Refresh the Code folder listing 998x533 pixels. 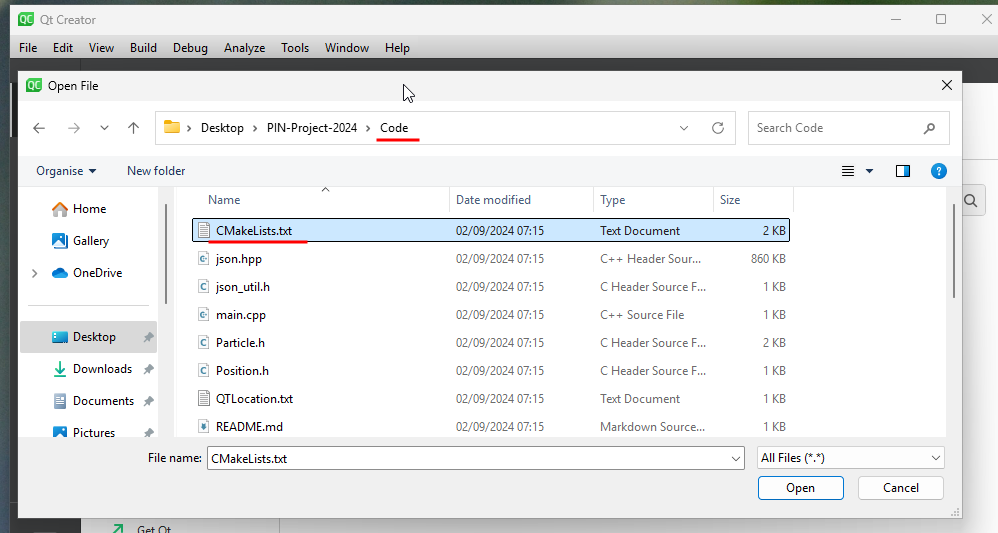(x=717, y=128)
